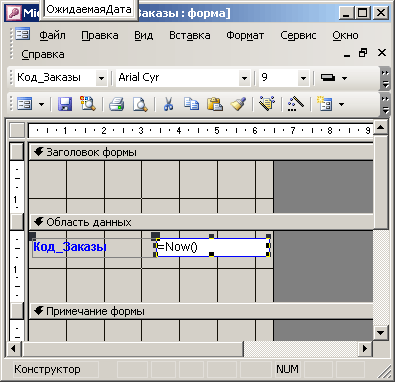Click the ОжидаемаяДата tooltip label
This screenshot has height=382, width=395.
(x=88, y=9)
